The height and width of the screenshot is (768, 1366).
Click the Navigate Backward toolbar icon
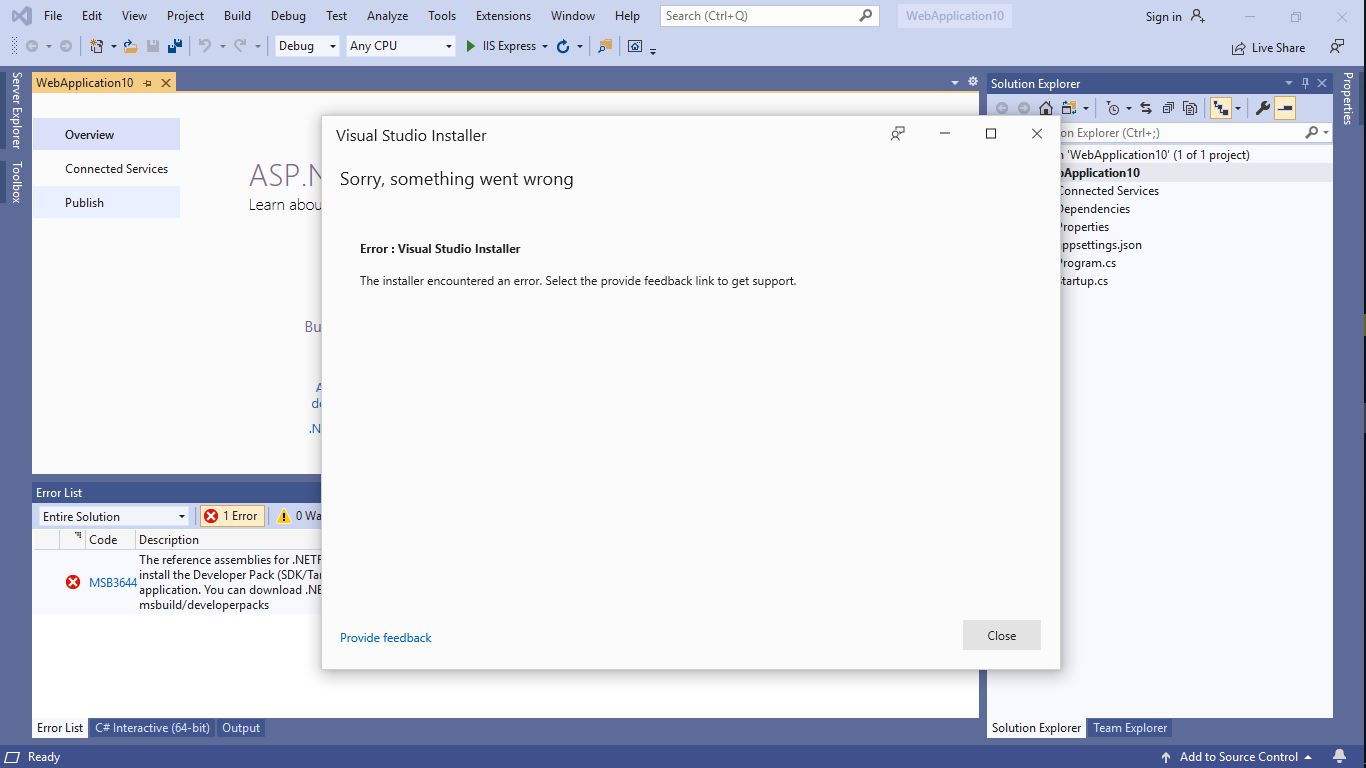(32, 46)
